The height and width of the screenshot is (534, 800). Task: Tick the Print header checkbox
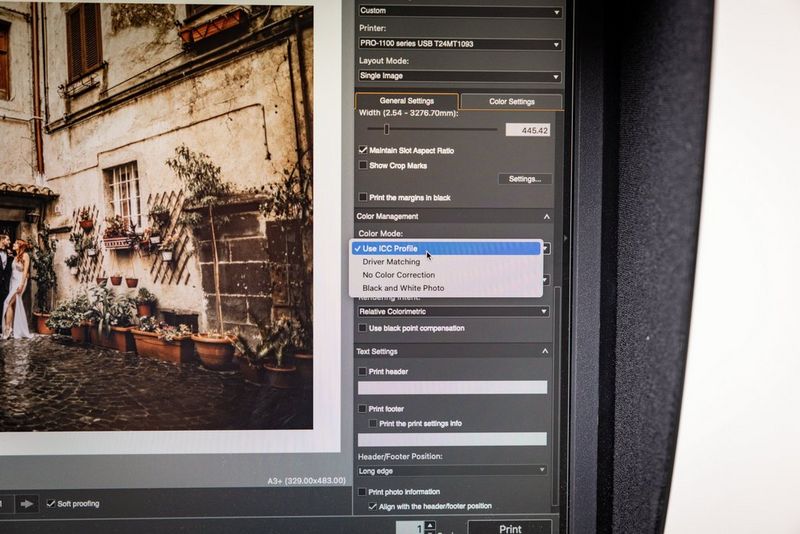click(363, 371)
